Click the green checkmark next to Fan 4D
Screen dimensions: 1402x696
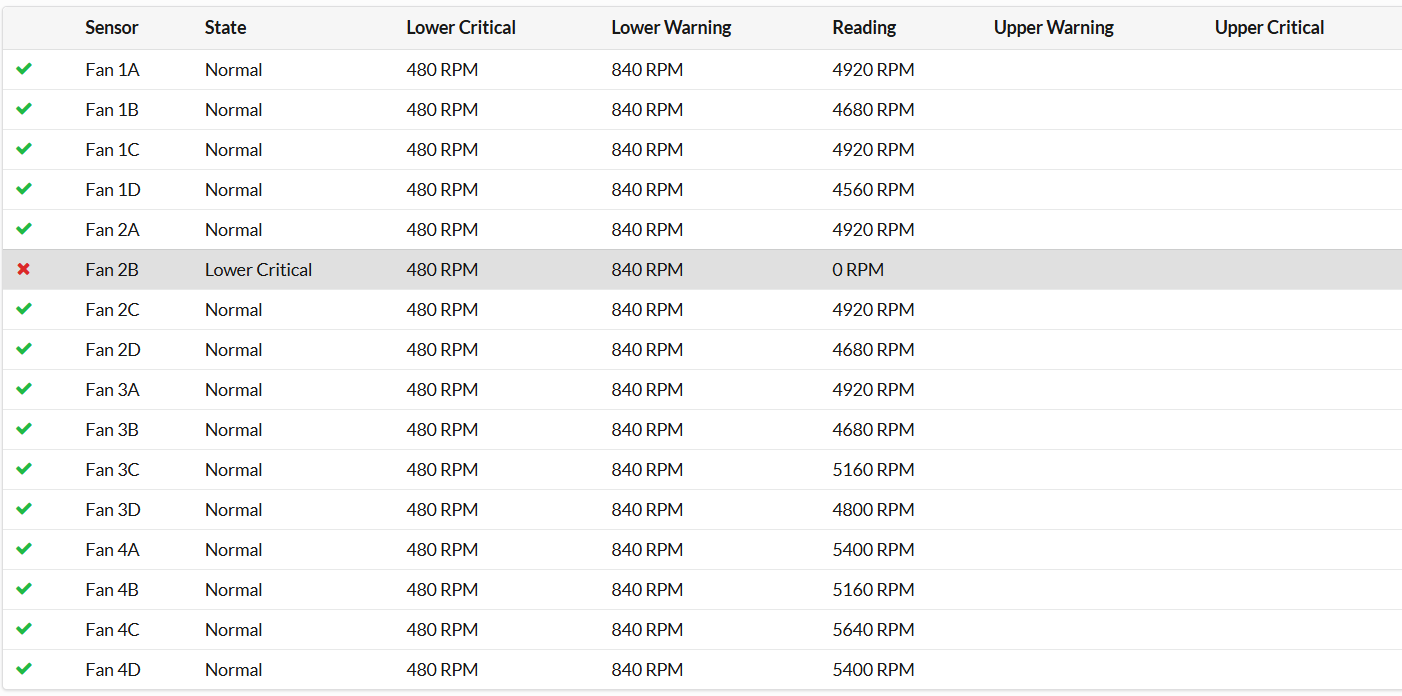click(24, 669)
